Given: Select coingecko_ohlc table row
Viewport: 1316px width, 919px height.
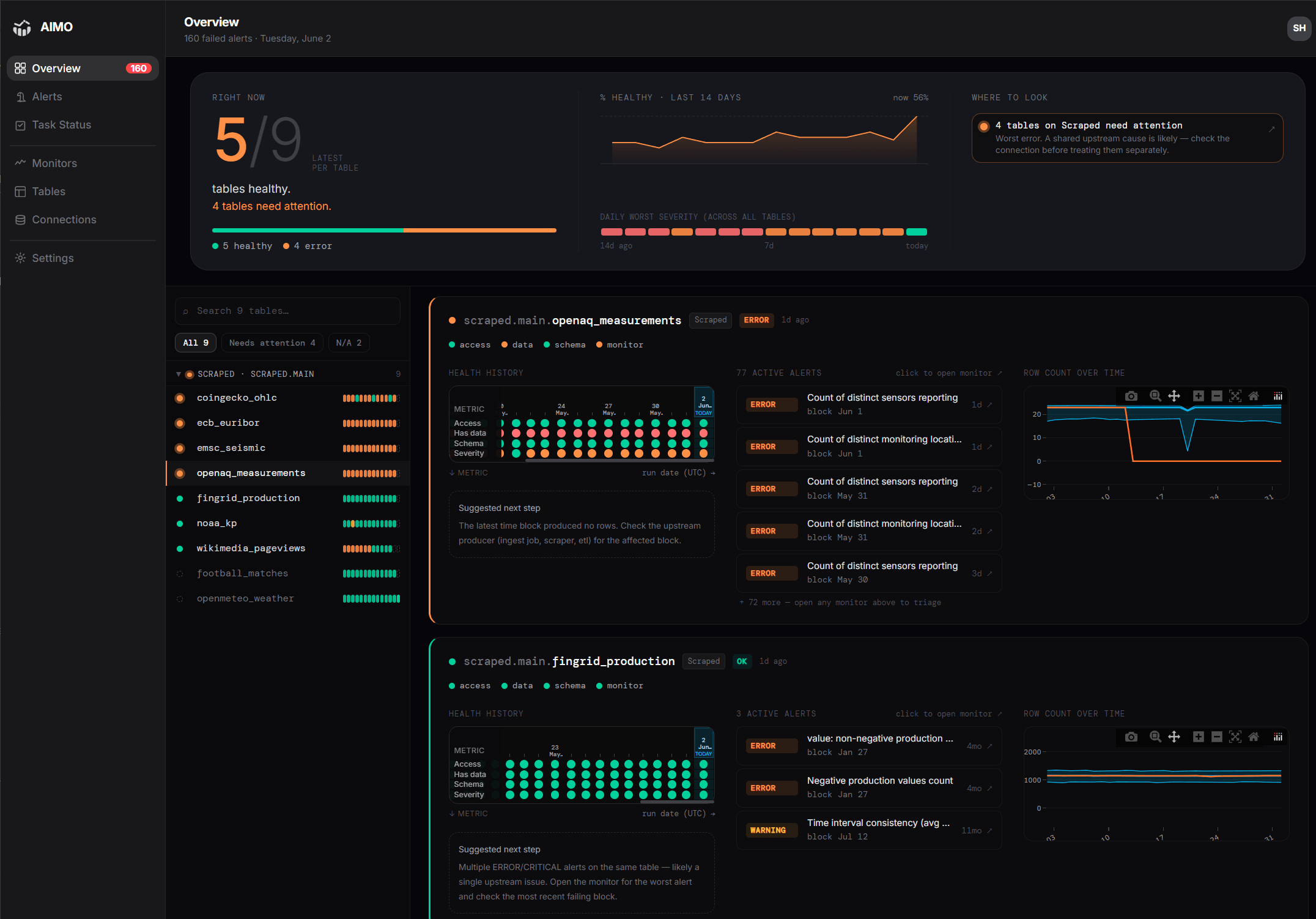Looking at the screenshot, I should [288, 398].
